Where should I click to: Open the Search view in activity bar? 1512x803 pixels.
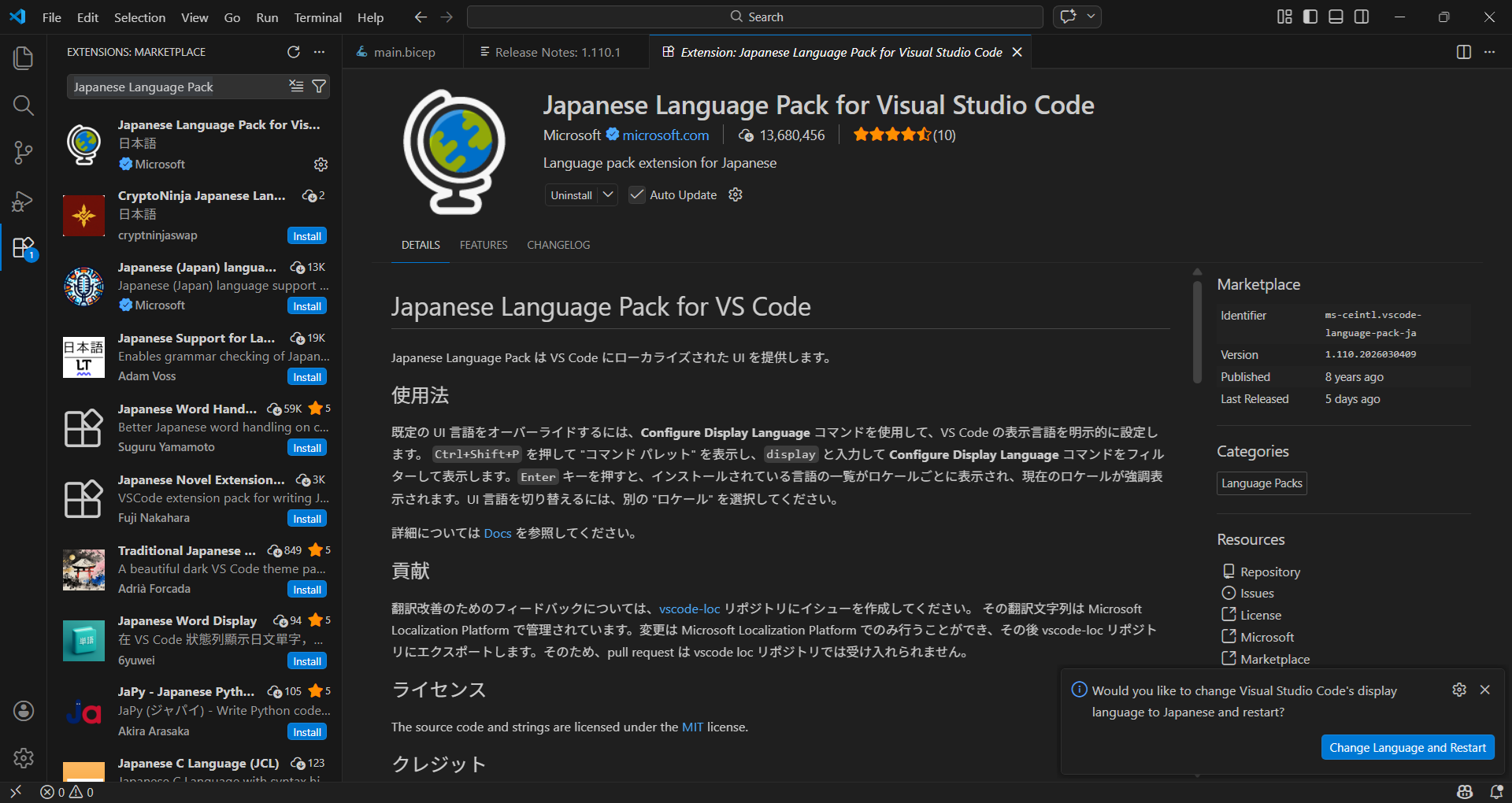click(x=24, y=105)
